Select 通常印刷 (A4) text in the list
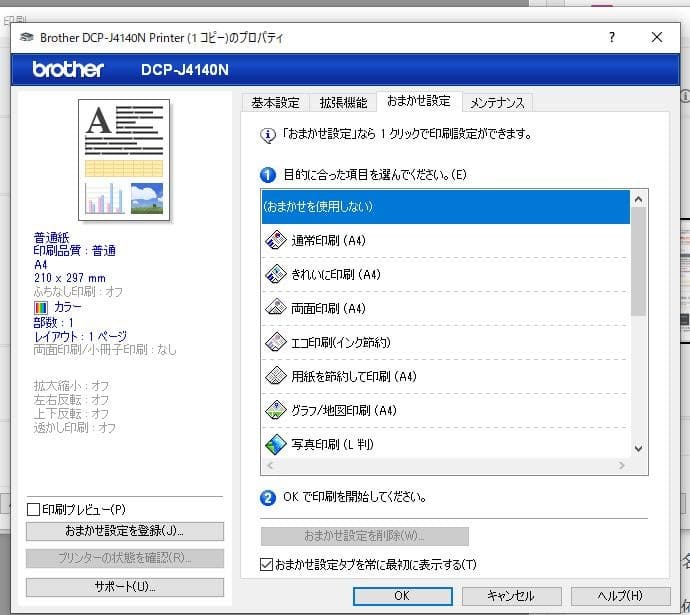 tap(328, 241)
